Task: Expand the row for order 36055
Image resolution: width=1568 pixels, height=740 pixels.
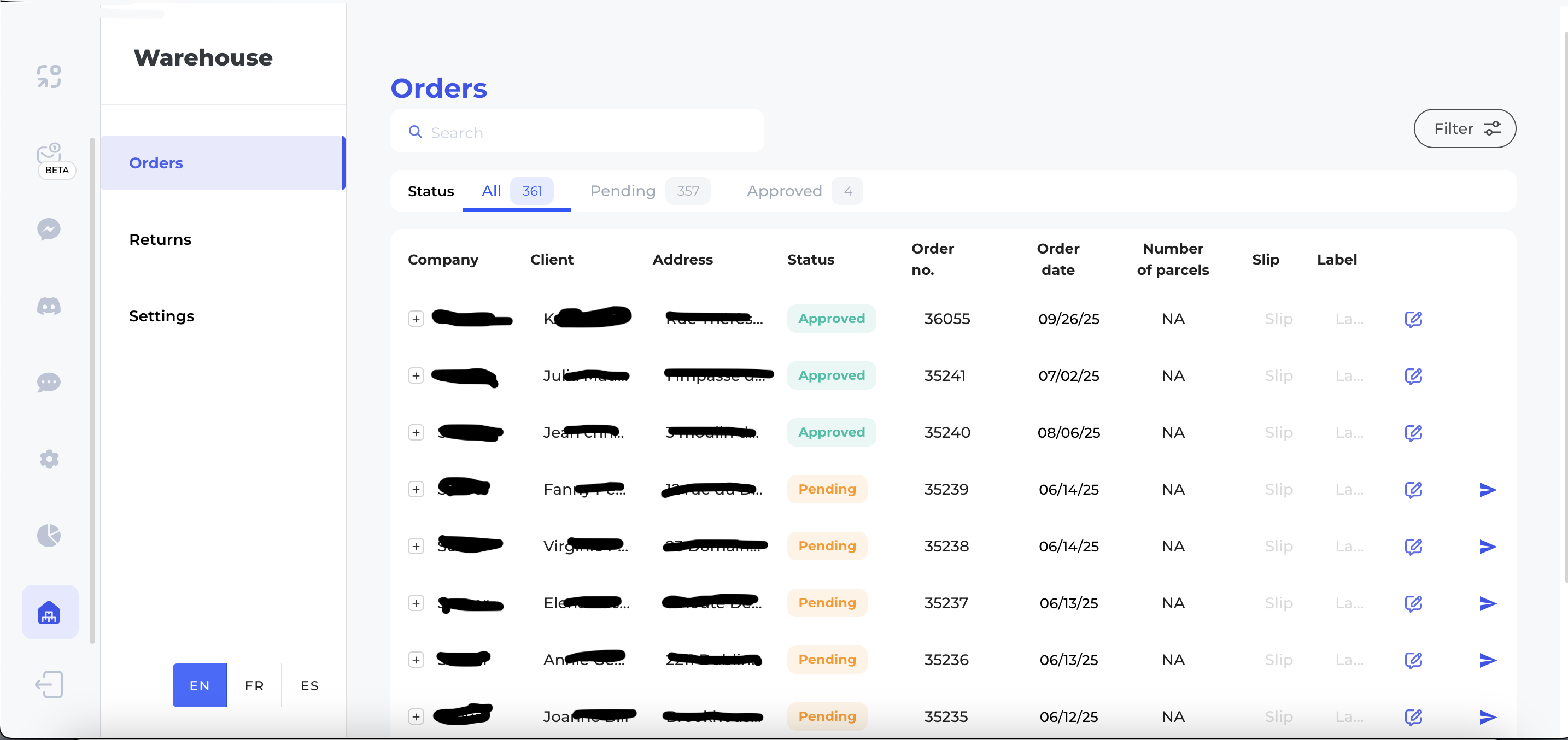Action: click(x=417, y=318)
